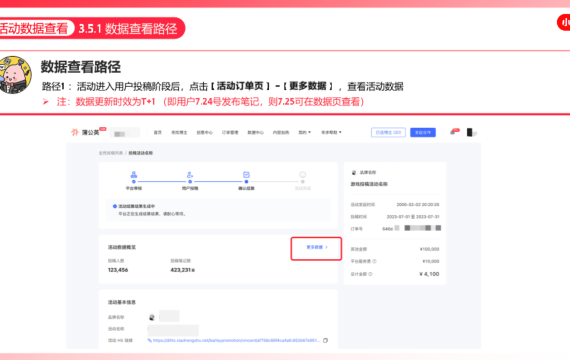Image resolution: width=570 pixels, height=360 pixels.
Task: Click the info icon next to 平台服务费
Action: 374,261
